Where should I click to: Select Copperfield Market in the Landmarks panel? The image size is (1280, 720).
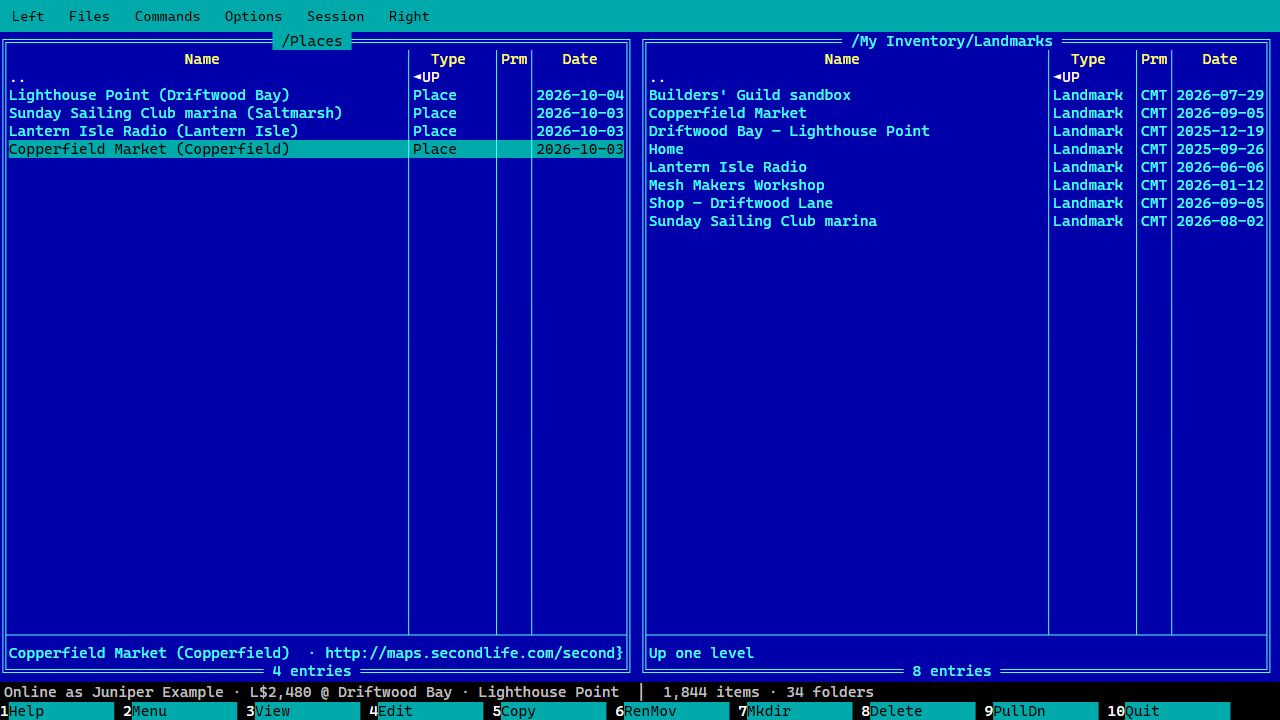click(956, 113)
